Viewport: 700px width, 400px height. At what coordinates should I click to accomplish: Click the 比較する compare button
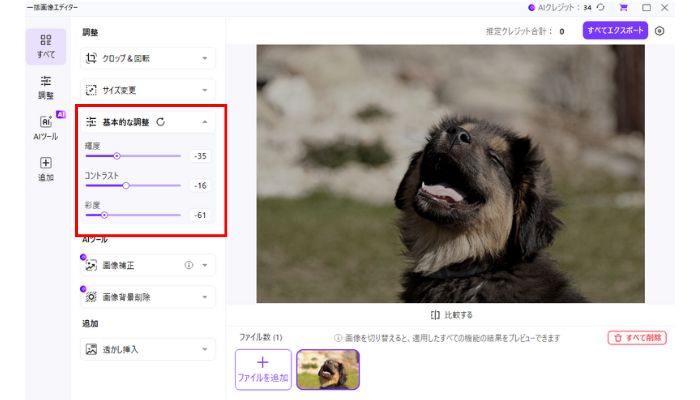pyautogui.click(x=451, y=314)
